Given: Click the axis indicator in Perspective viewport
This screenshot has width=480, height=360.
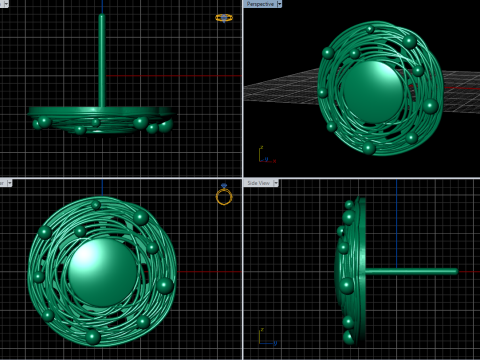Looking at the screenshot, I should click(x=267, y=154).
